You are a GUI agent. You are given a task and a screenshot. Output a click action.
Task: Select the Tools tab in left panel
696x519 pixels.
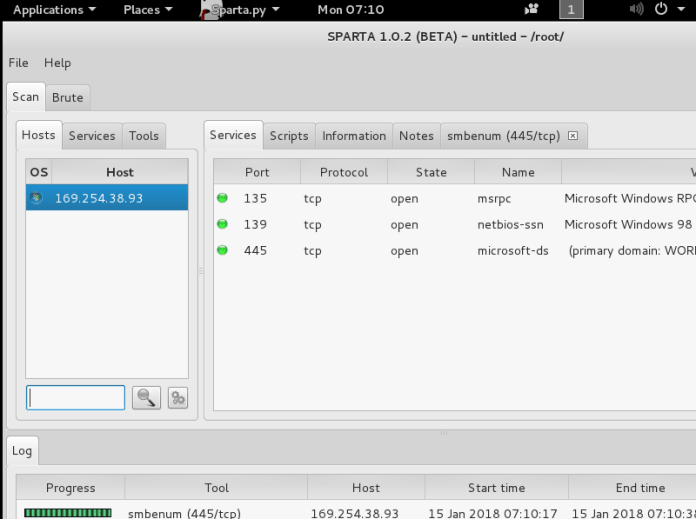click(144, 136)
